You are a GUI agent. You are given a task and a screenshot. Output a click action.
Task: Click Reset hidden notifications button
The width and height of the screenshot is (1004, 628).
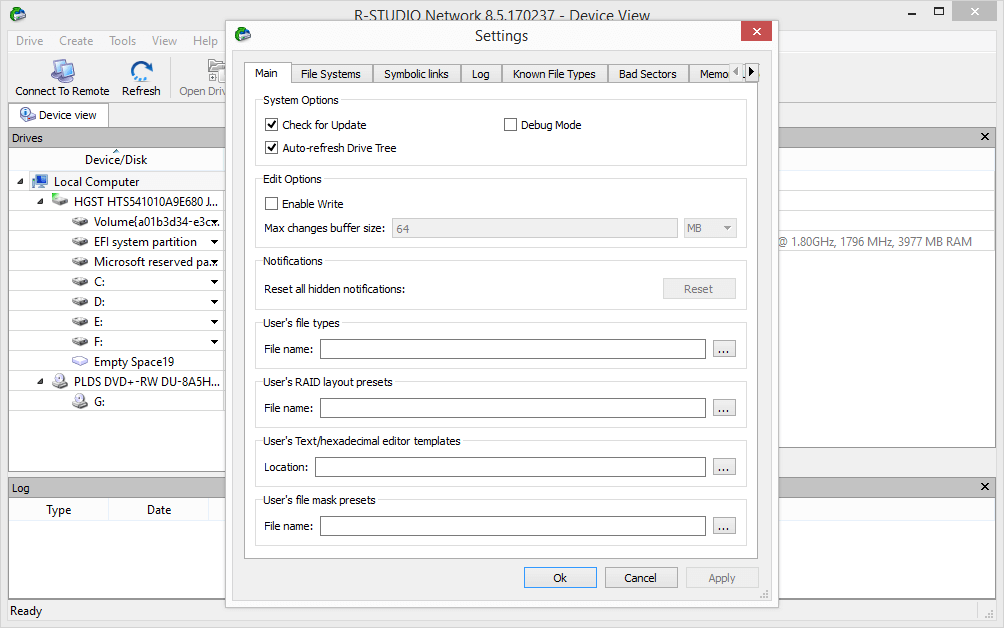coord(699,289)
